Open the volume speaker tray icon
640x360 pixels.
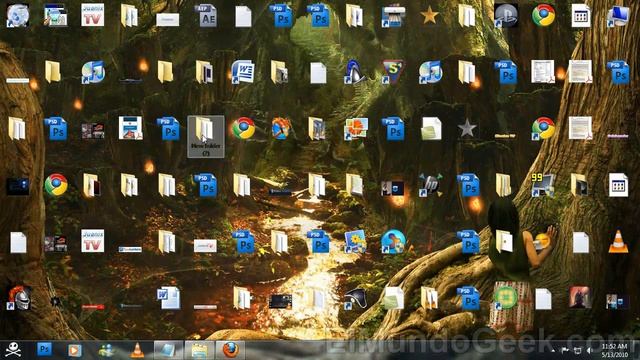[589, 350]
